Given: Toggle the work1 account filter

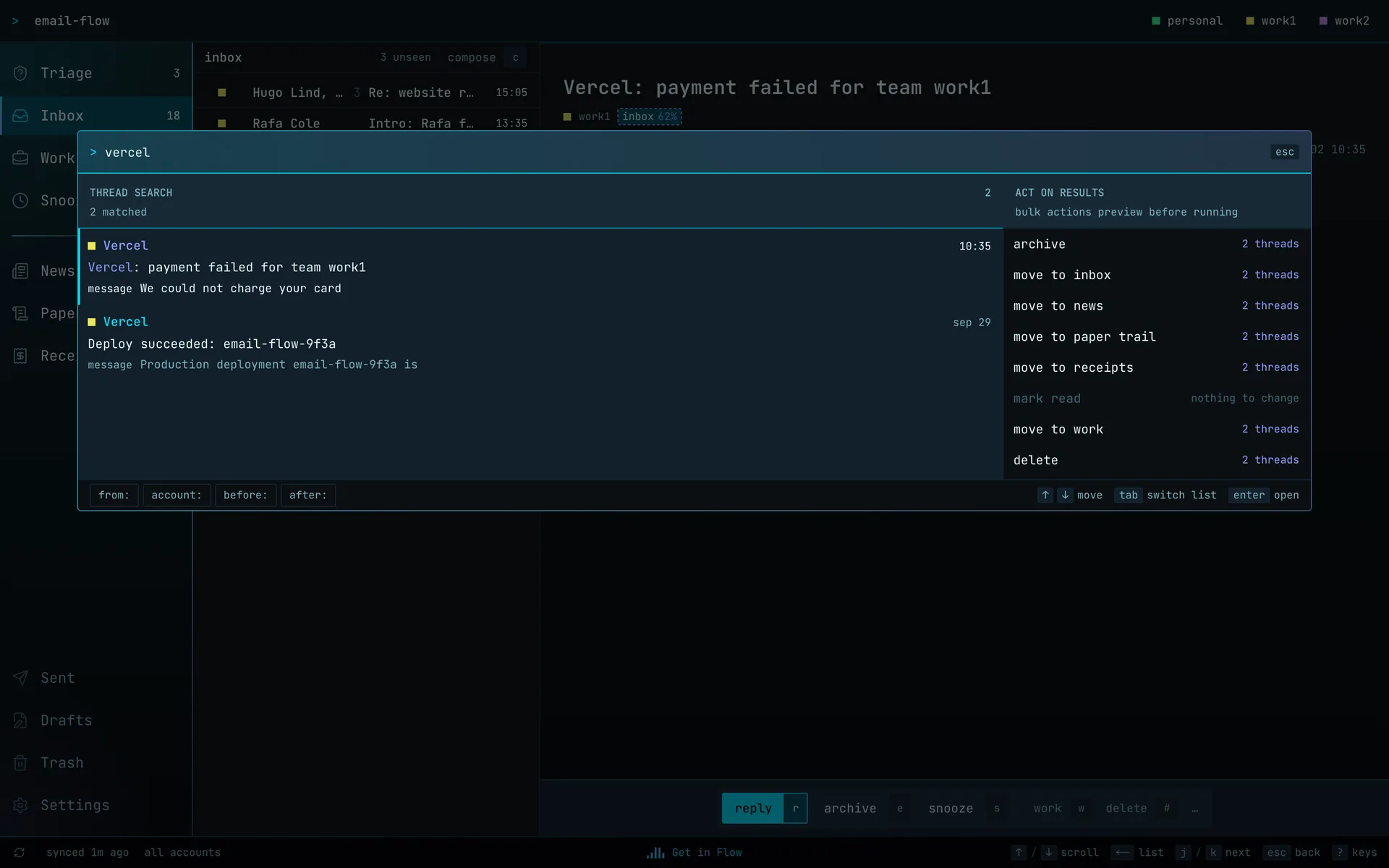Looking at the screenshot, I should point(1270,21).
